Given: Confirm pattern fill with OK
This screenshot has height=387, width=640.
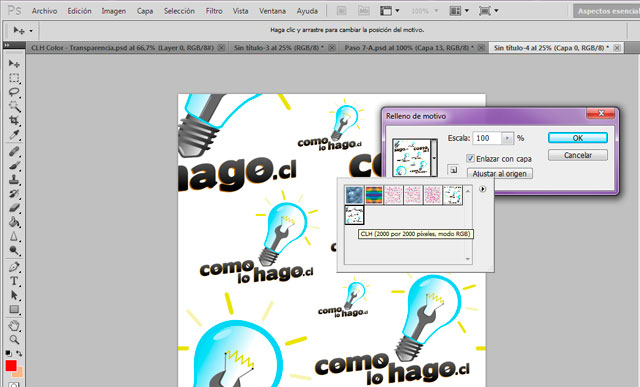Looking at the screenshot, I should (x=578, y=138).
